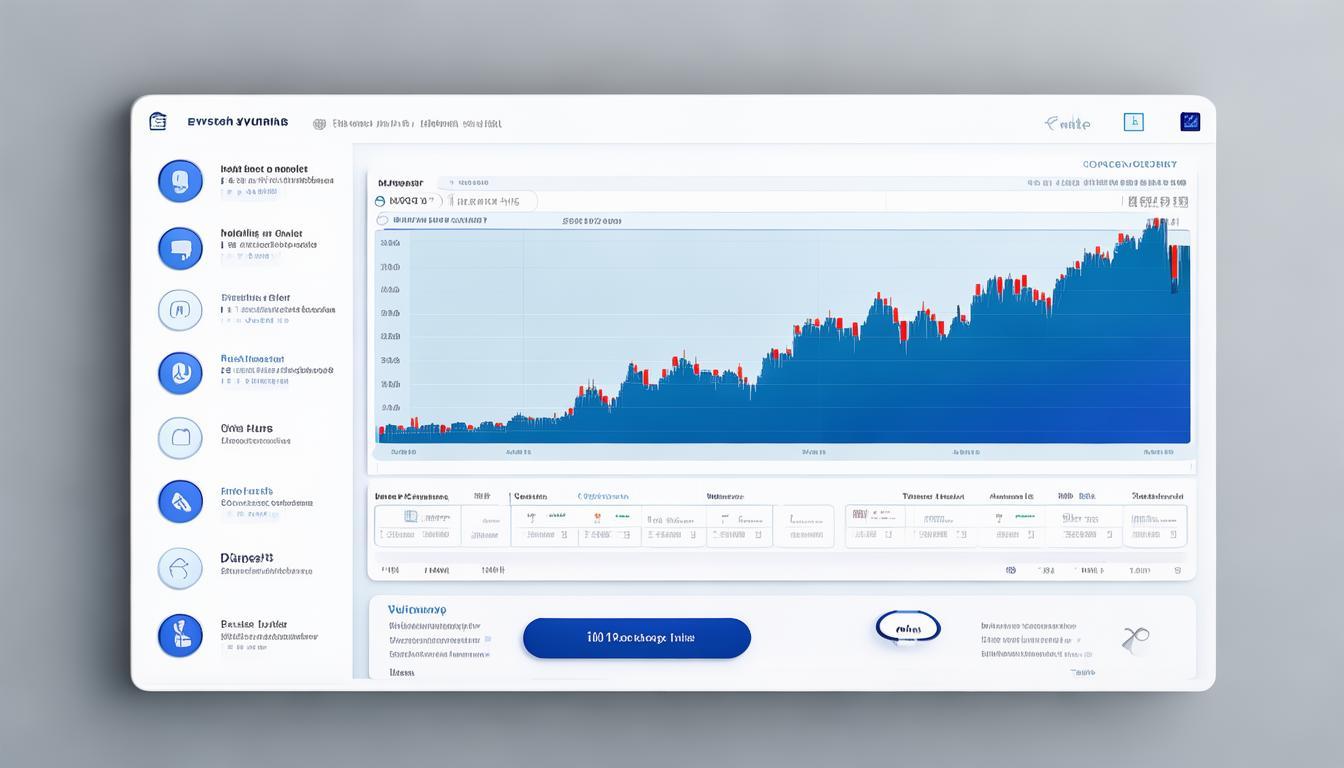
Task: Select the outlined square sidebar icon
Action: (180, 438)
